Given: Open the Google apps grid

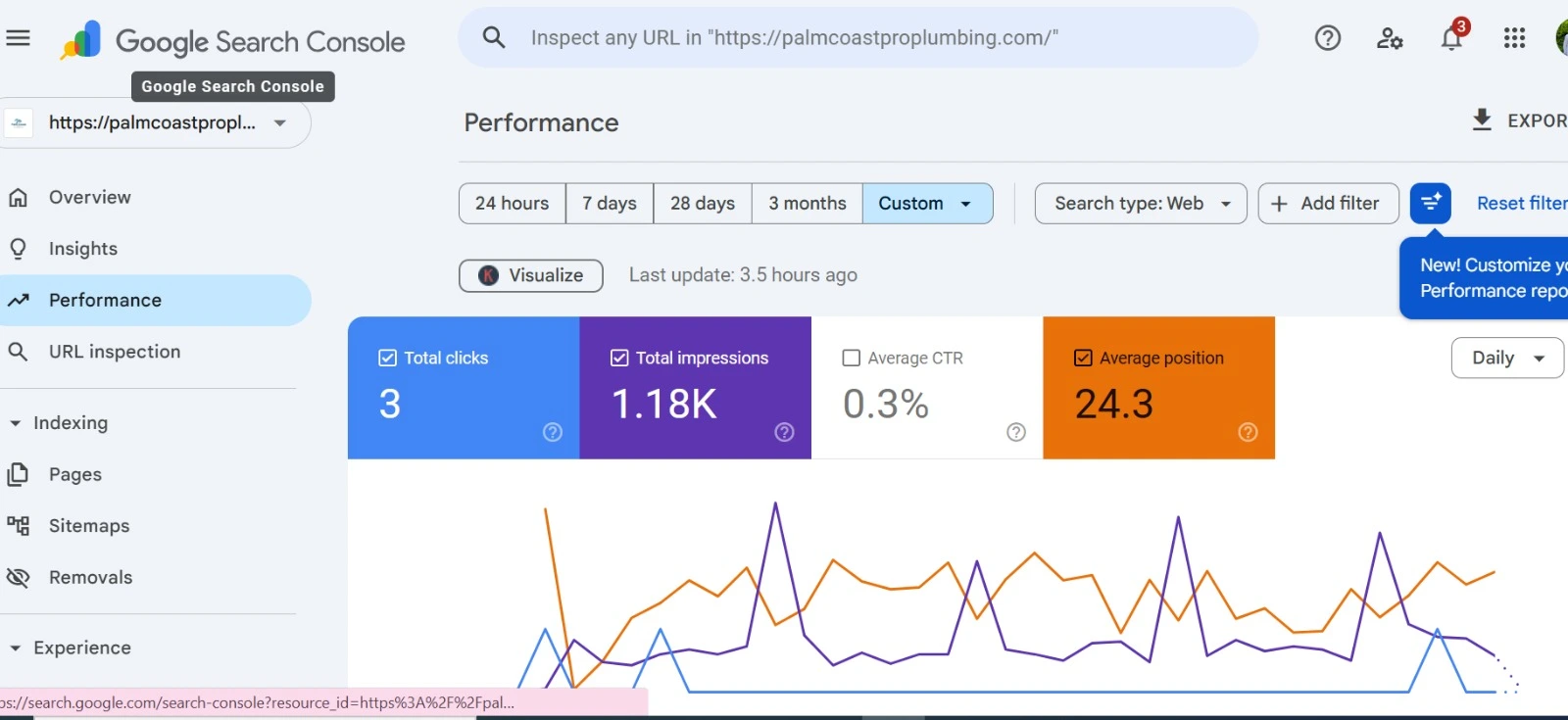Looking at the screenshot, I should pos(1514,38).
